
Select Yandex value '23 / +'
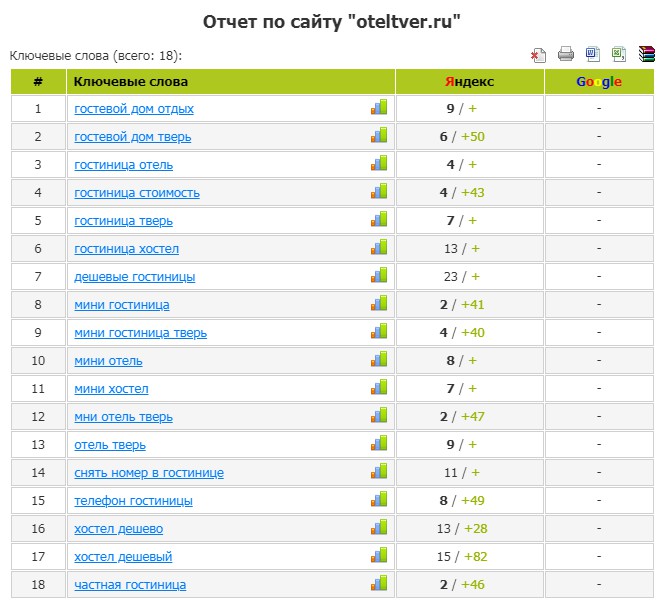462,277
